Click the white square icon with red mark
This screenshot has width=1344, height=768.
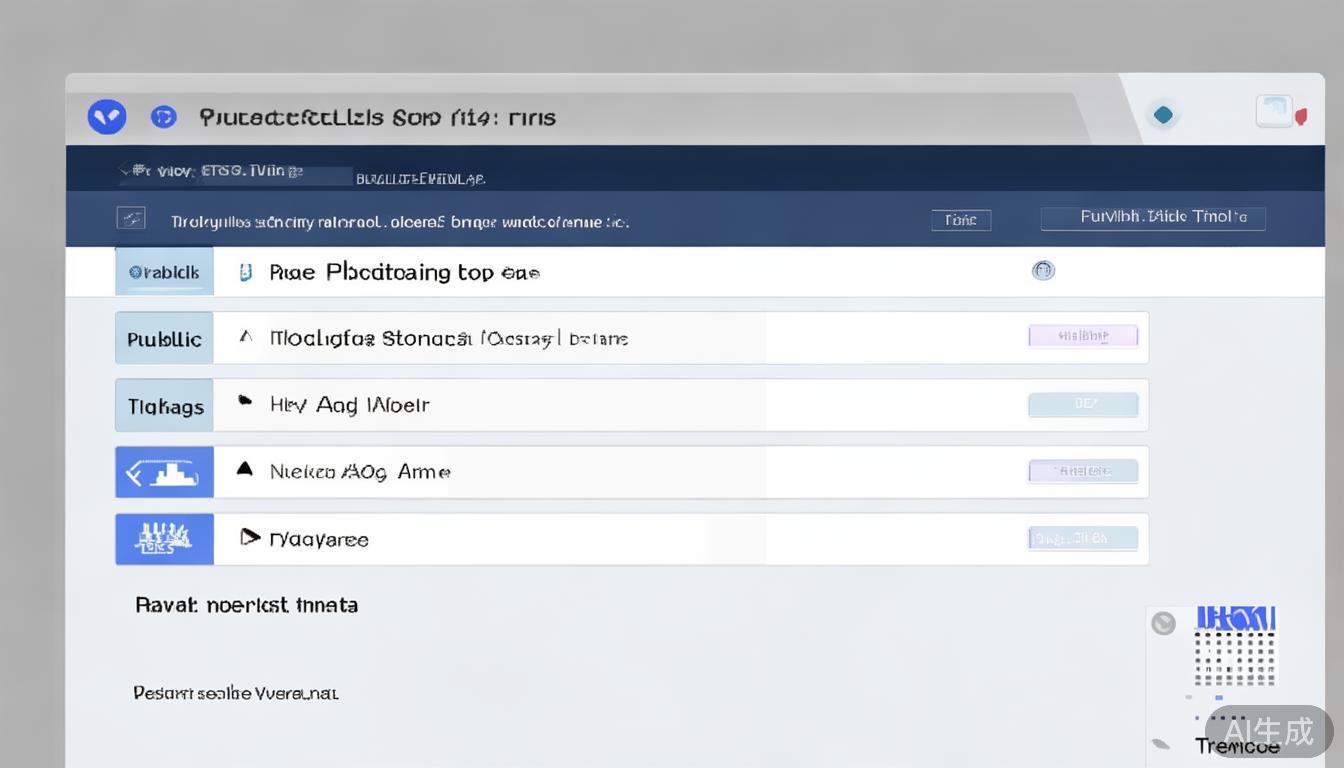(1278, 112)
